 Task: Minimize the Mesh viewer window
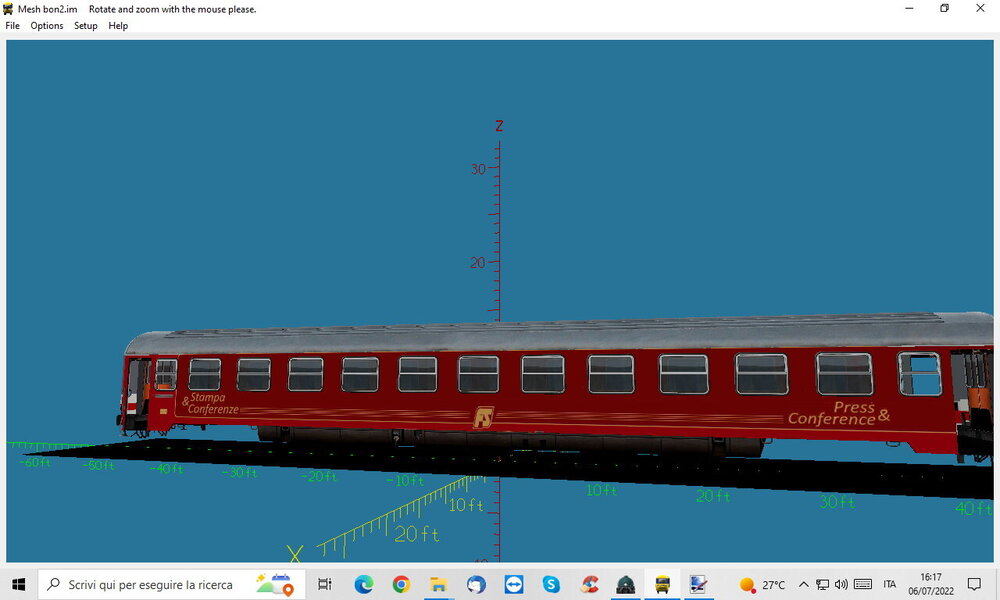[909, 8]
